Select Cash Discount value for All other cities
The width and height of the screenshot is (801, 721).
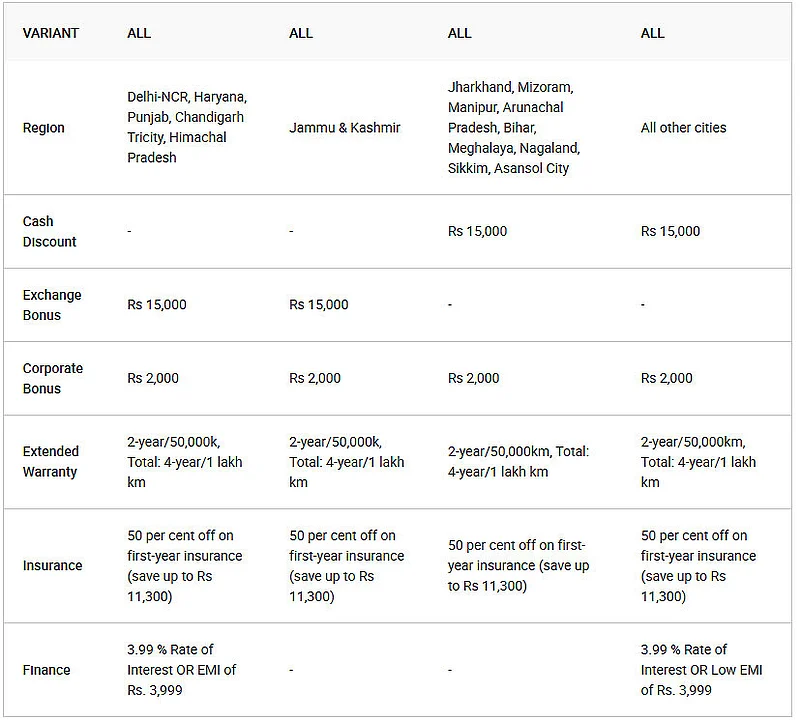pyautogui.click(x=670, y=231)
